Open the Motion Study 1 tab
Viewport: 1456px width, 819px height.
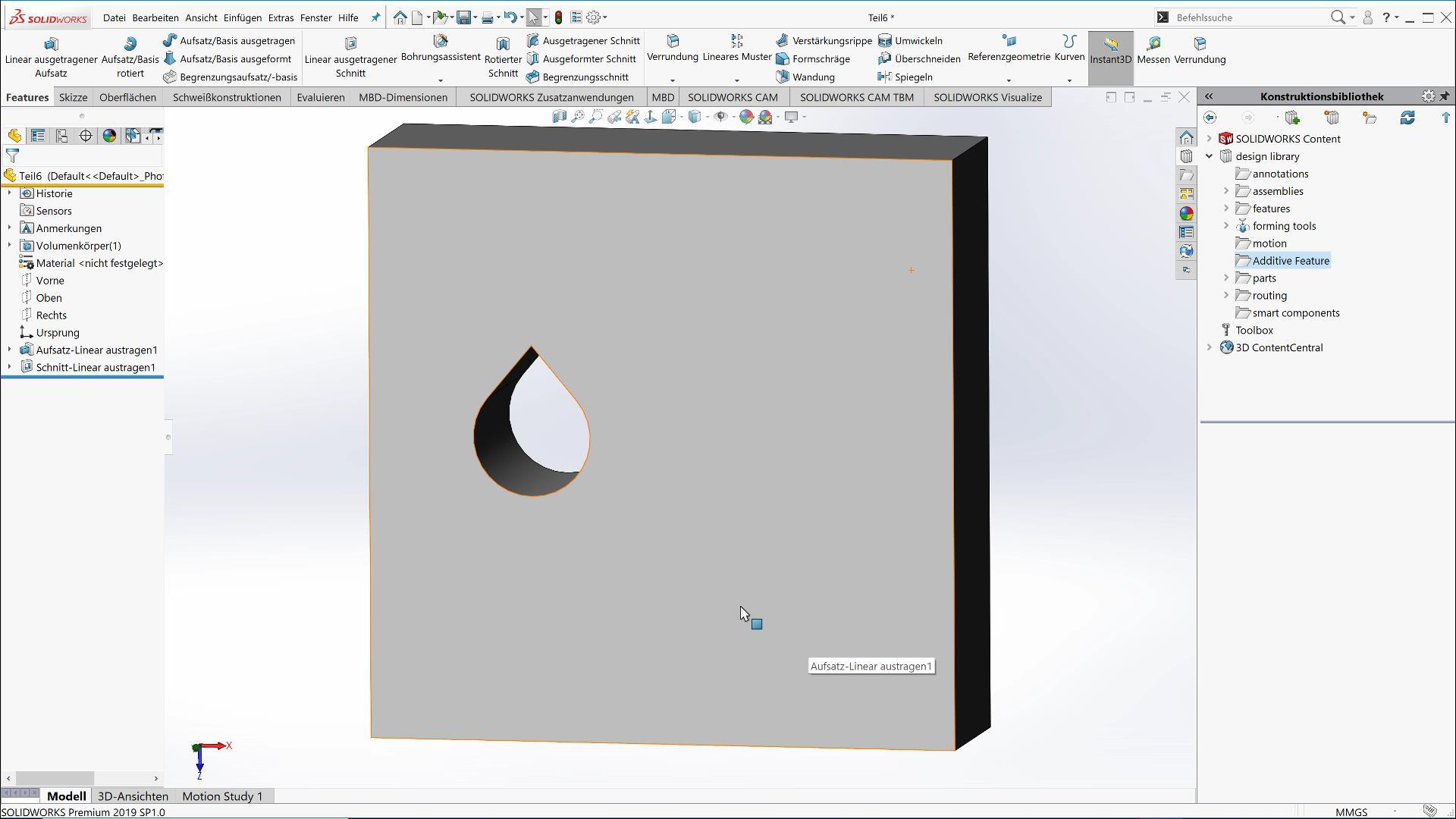(x=222, y=796)
